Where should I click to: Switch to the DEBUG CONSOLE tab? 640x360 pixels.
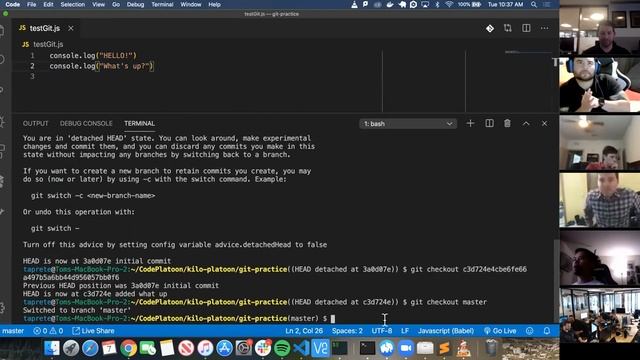pos(86,123)
